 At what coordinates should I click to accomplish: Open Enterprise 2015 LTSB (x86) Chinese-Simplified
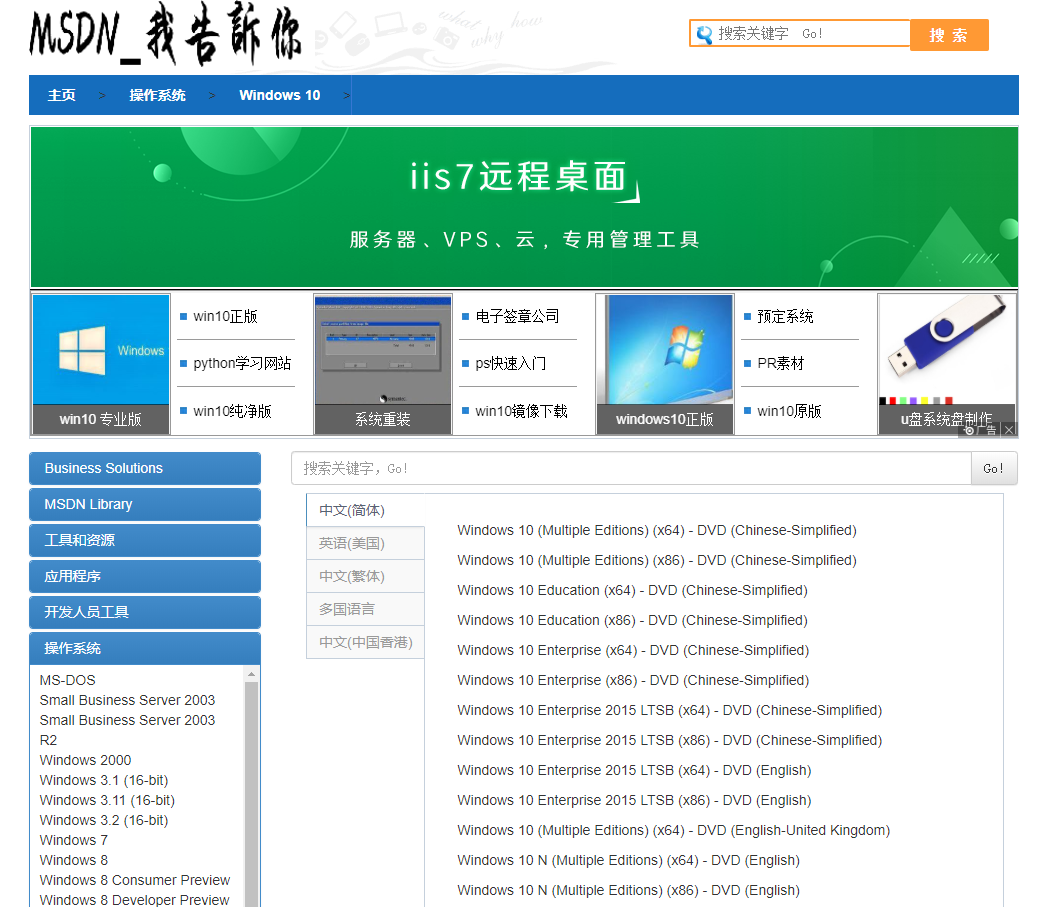coord(669,740)
